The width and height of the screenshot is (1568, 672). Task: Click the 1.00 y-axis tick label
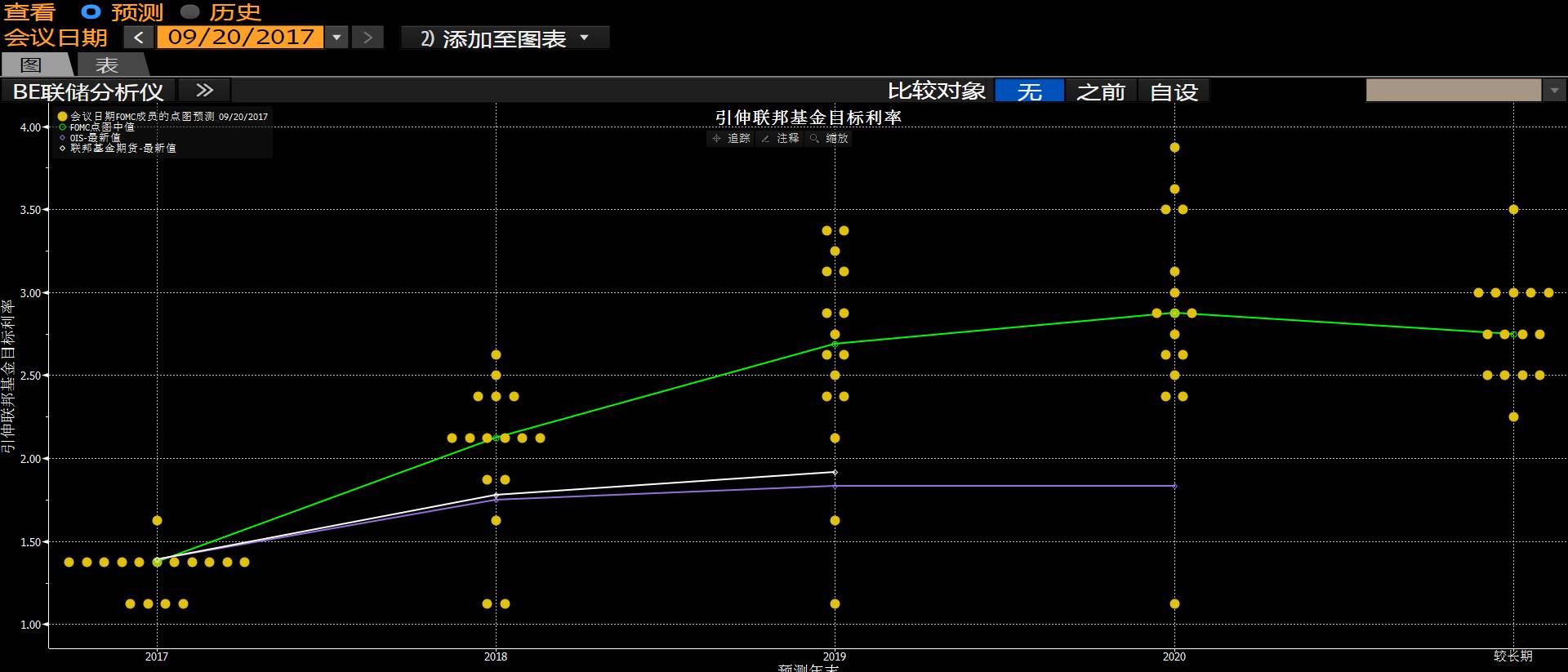pyautogui.click(x=30, y=625)
